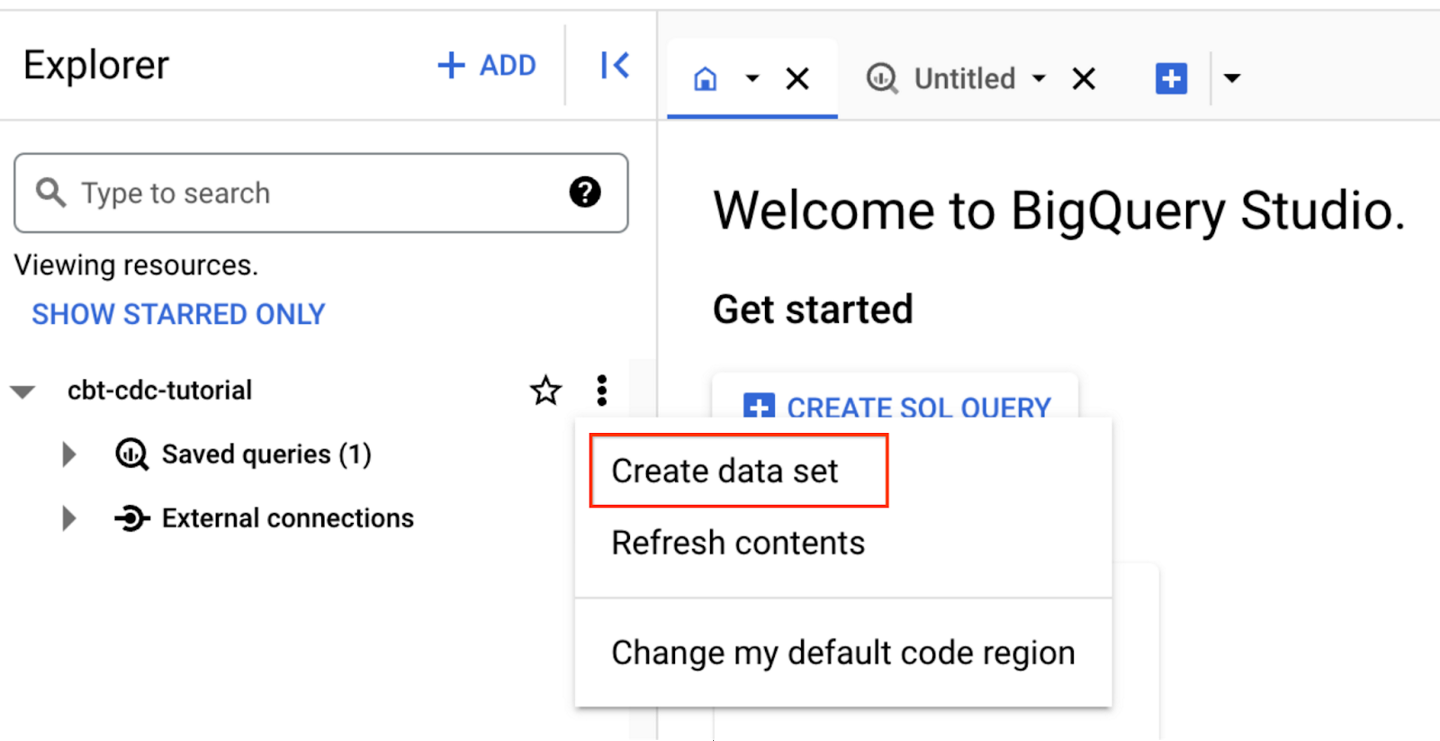The image size is (1440, 741).
Task: Open a new tab with the blue plus icon
Action: point(1170,78)
